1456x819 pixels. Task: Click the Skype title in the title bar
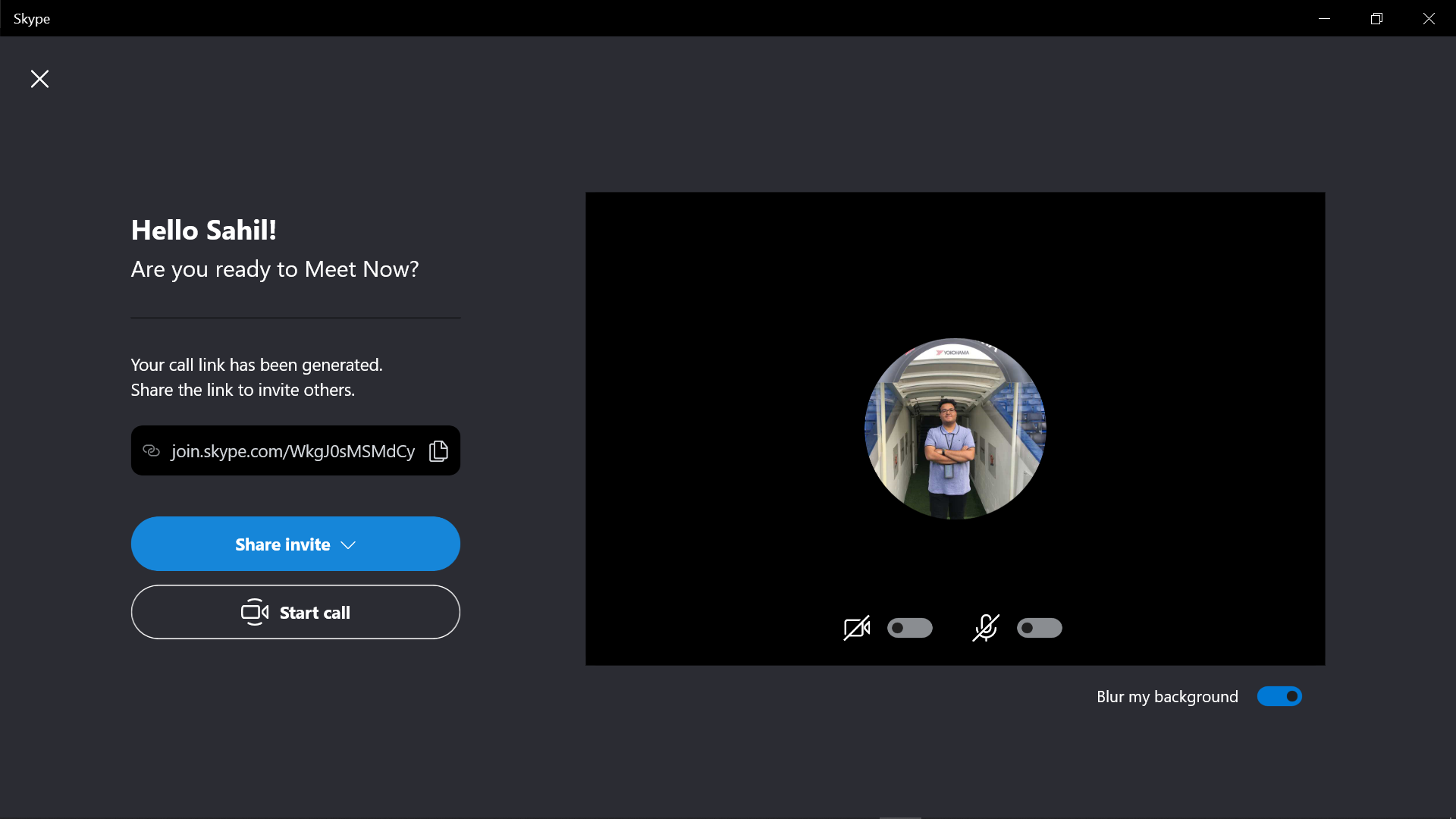[x=32, y=19]
